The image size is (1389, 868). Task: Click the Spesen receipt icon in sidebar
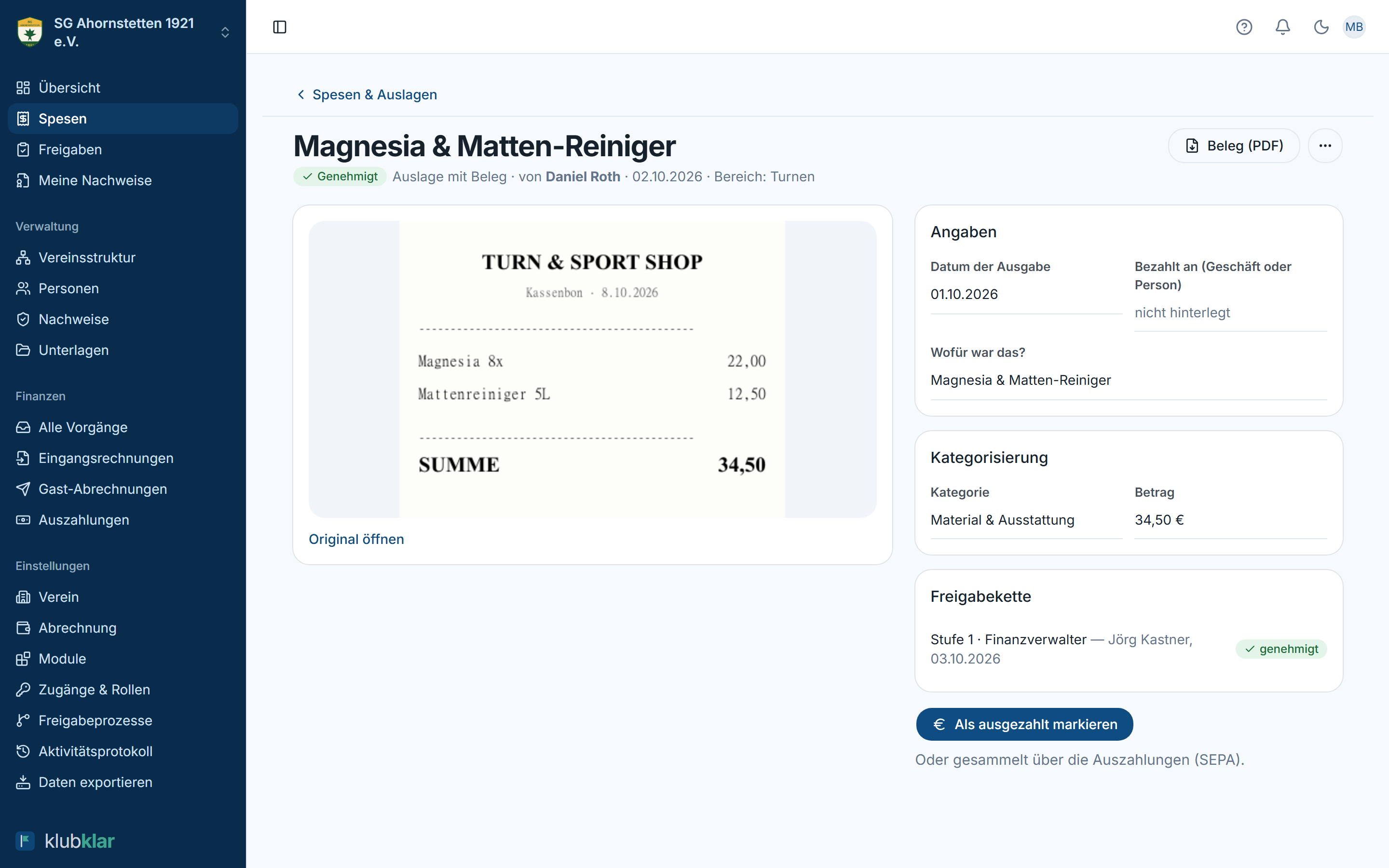(23, 119)
